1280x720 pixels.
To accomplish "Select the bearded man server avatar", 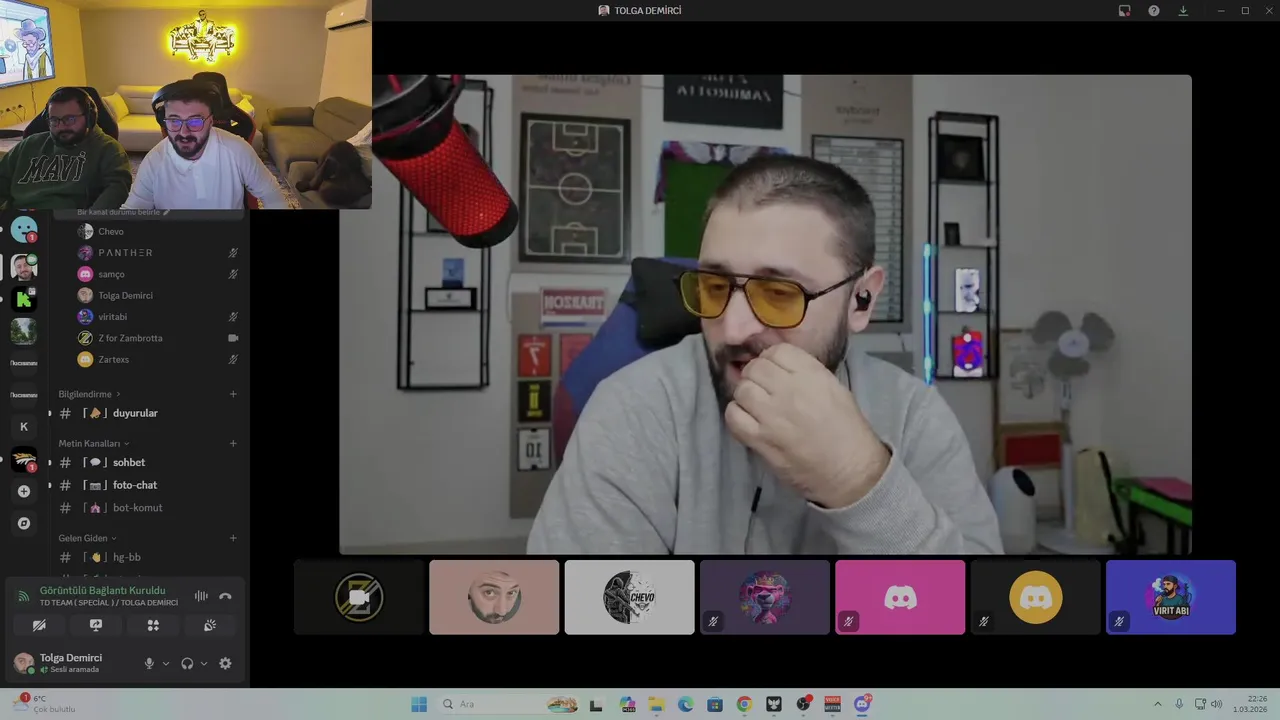I will 24,266.
